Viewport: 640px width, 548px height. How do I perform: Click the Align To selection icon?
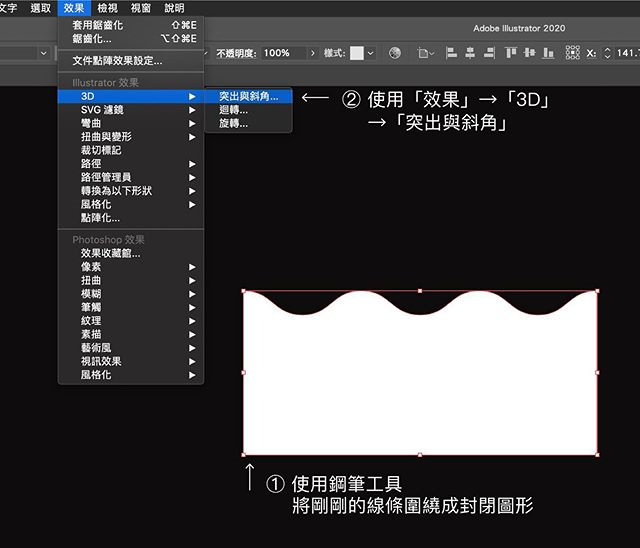pos(425,53)
